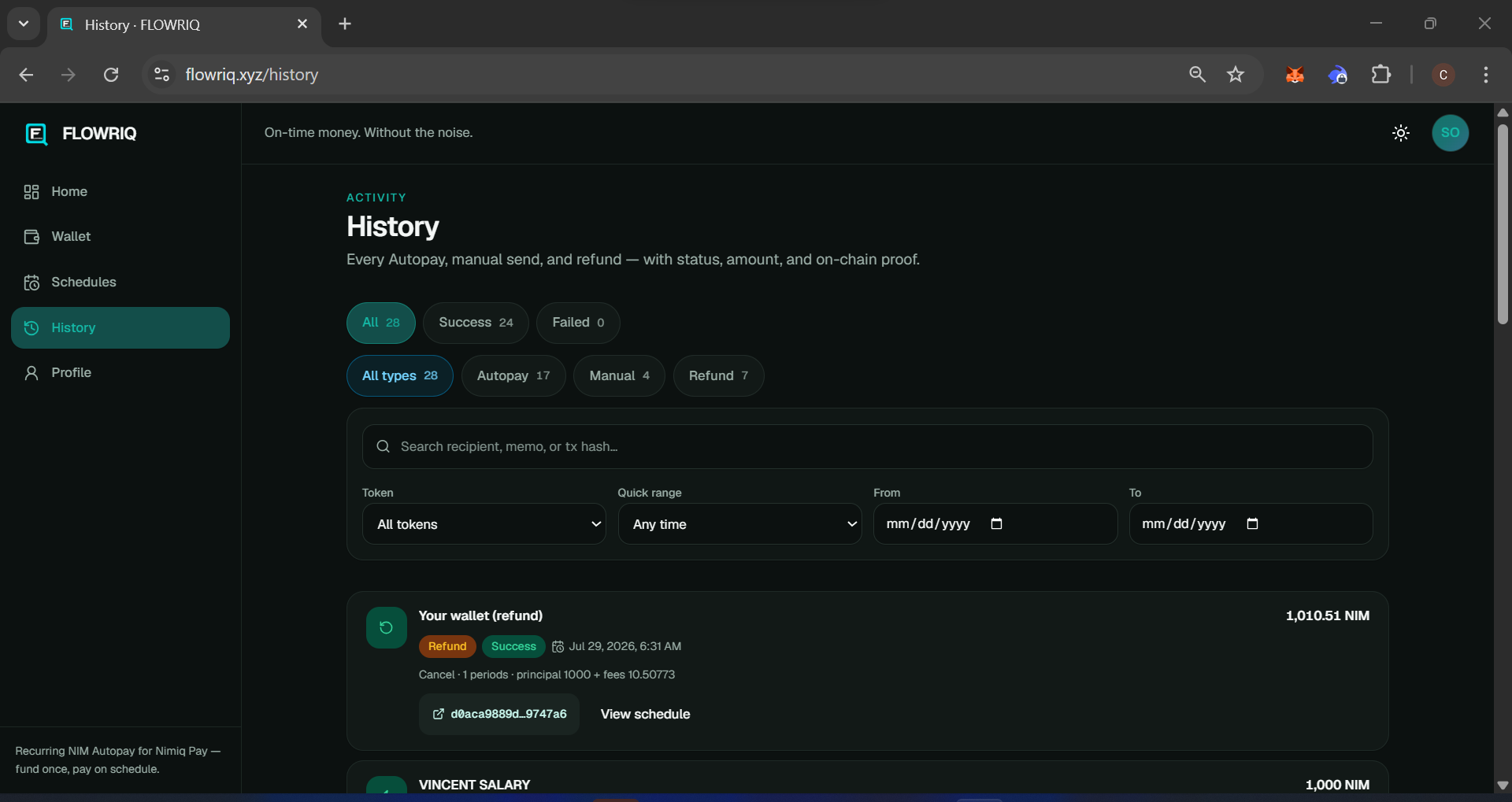Click the To date field
The image size is (1512, 802).
click(x=1251, y=524)
